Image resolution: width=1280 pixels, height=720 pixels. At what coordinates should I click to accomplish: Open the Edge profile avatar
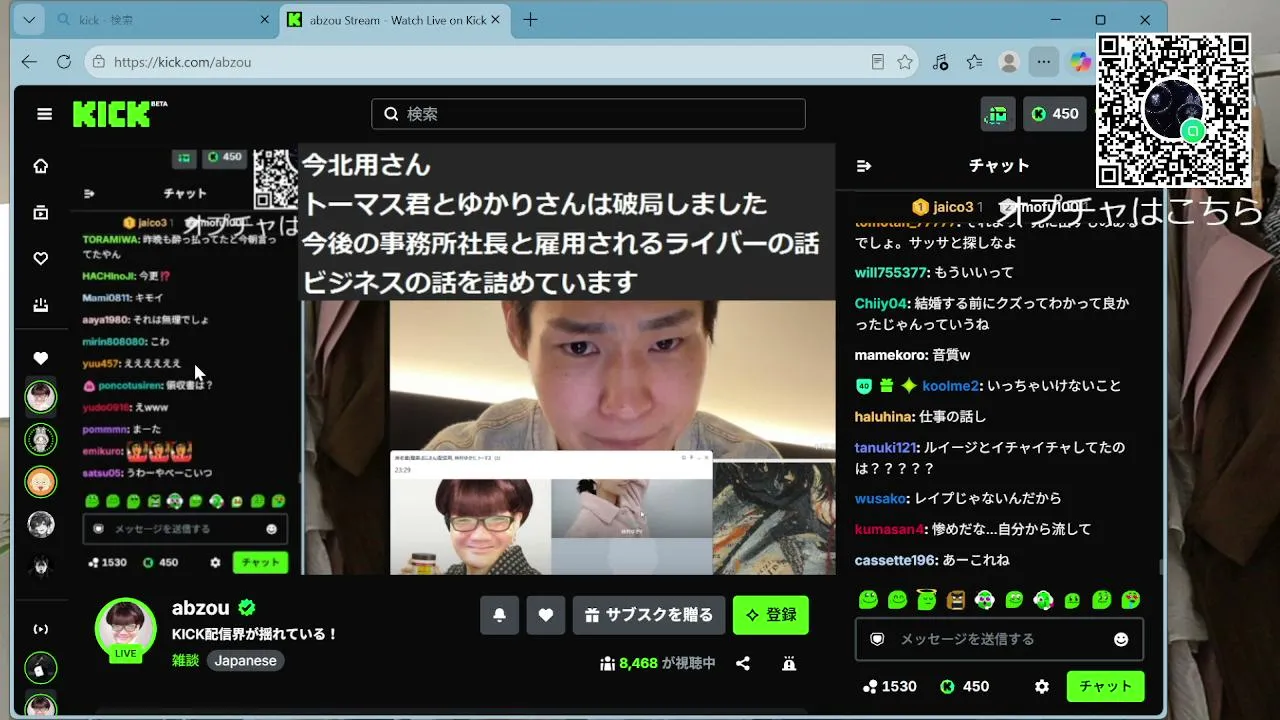point(1009,62)
